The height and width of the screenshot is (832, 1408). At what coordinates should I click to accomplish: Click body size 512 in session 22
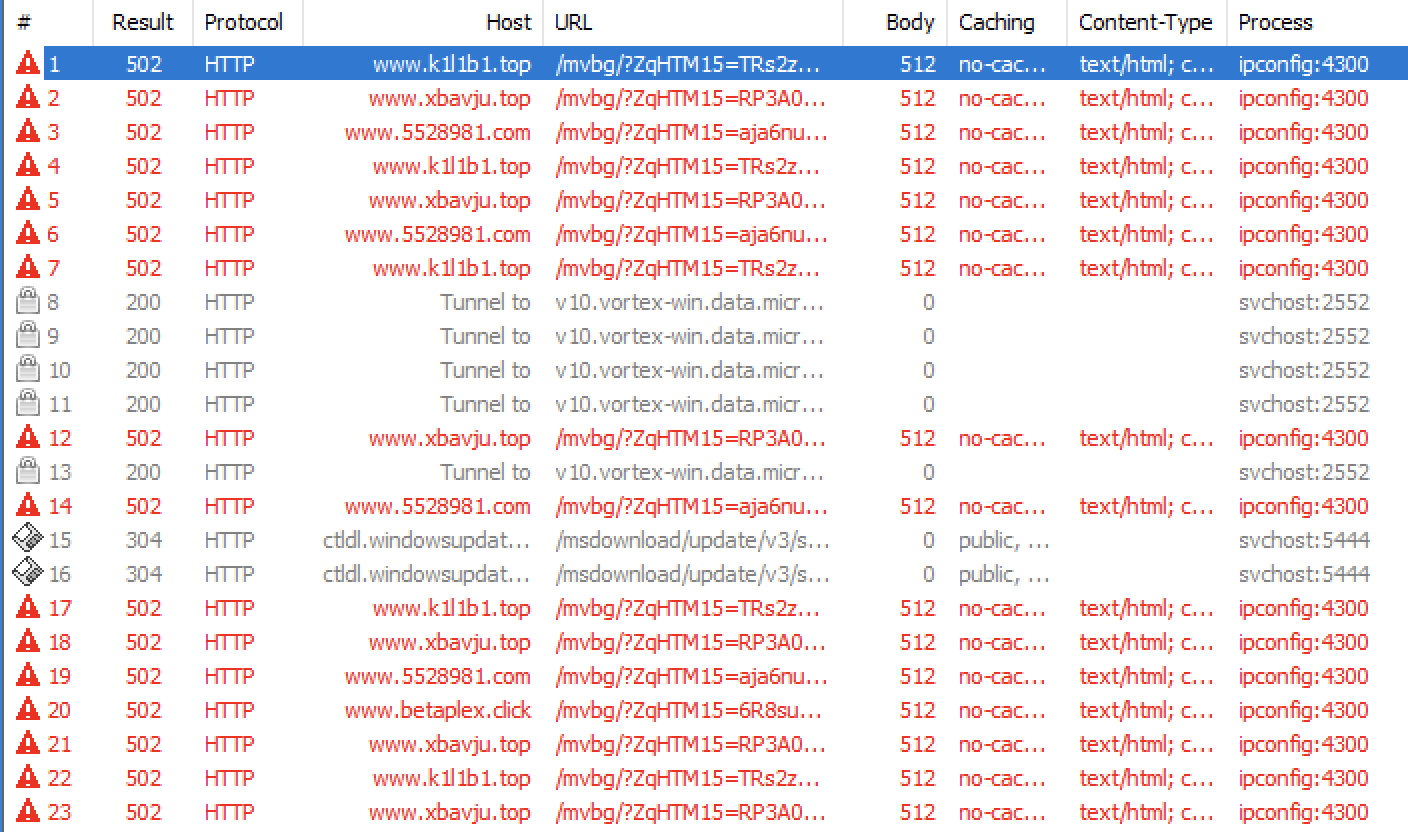(917, 778)
